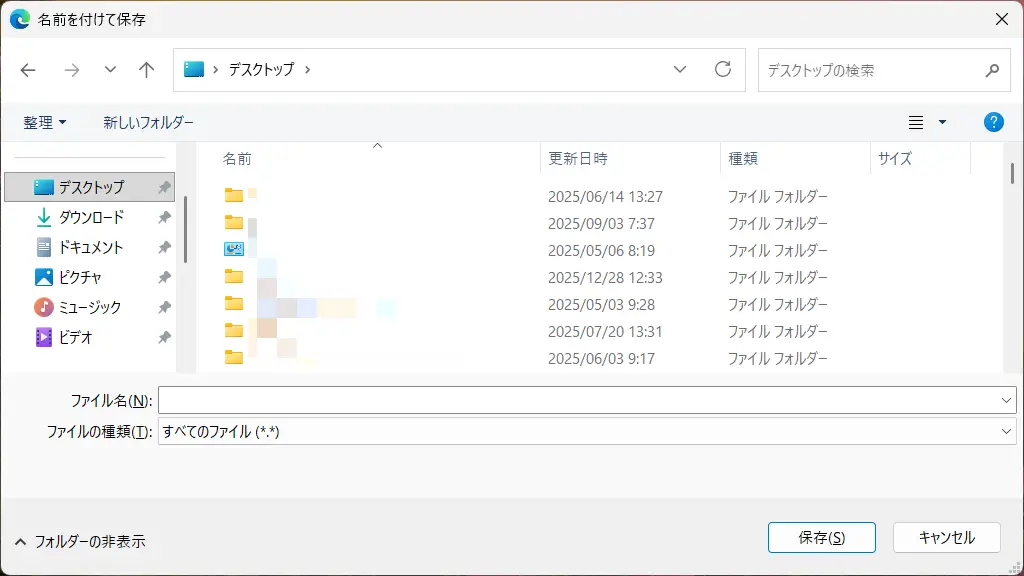Click the search magnifier in デスクトップの検索 box

coord(991,70)
